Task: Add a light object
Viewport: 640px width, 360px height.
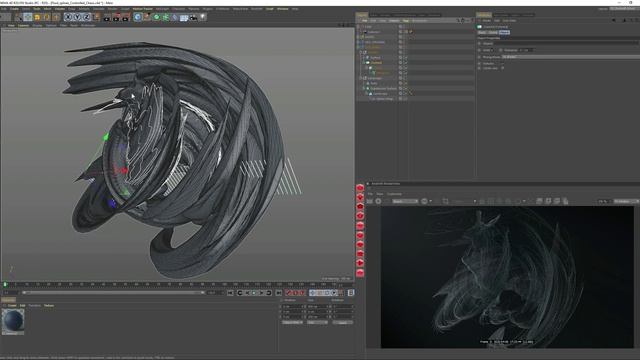Action: point(202,17)
